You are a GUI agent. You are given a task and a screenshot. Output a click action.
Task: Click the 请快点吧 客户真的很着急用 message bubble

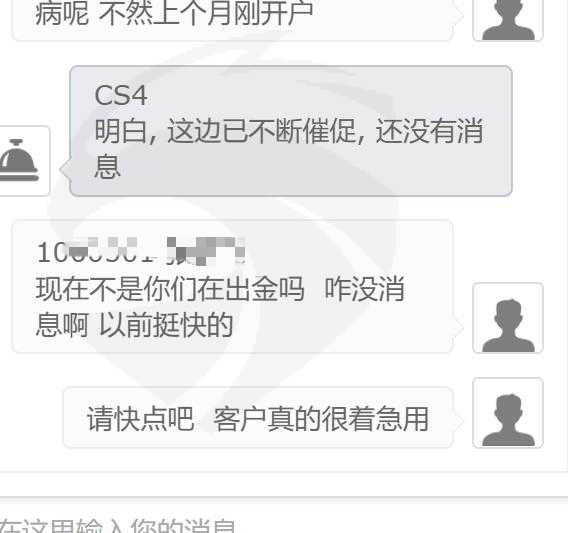(258, 418)
